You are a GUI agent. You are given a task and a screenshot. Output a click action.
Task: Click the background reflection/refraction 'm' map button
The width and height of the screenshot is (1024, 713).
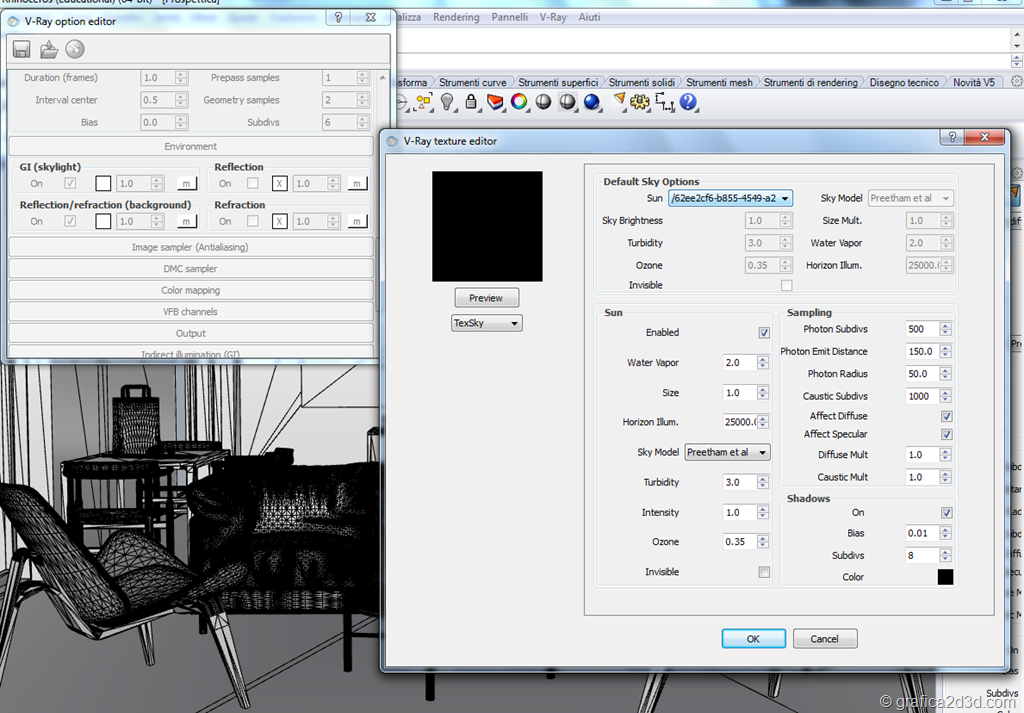click(x=186, y=222)
